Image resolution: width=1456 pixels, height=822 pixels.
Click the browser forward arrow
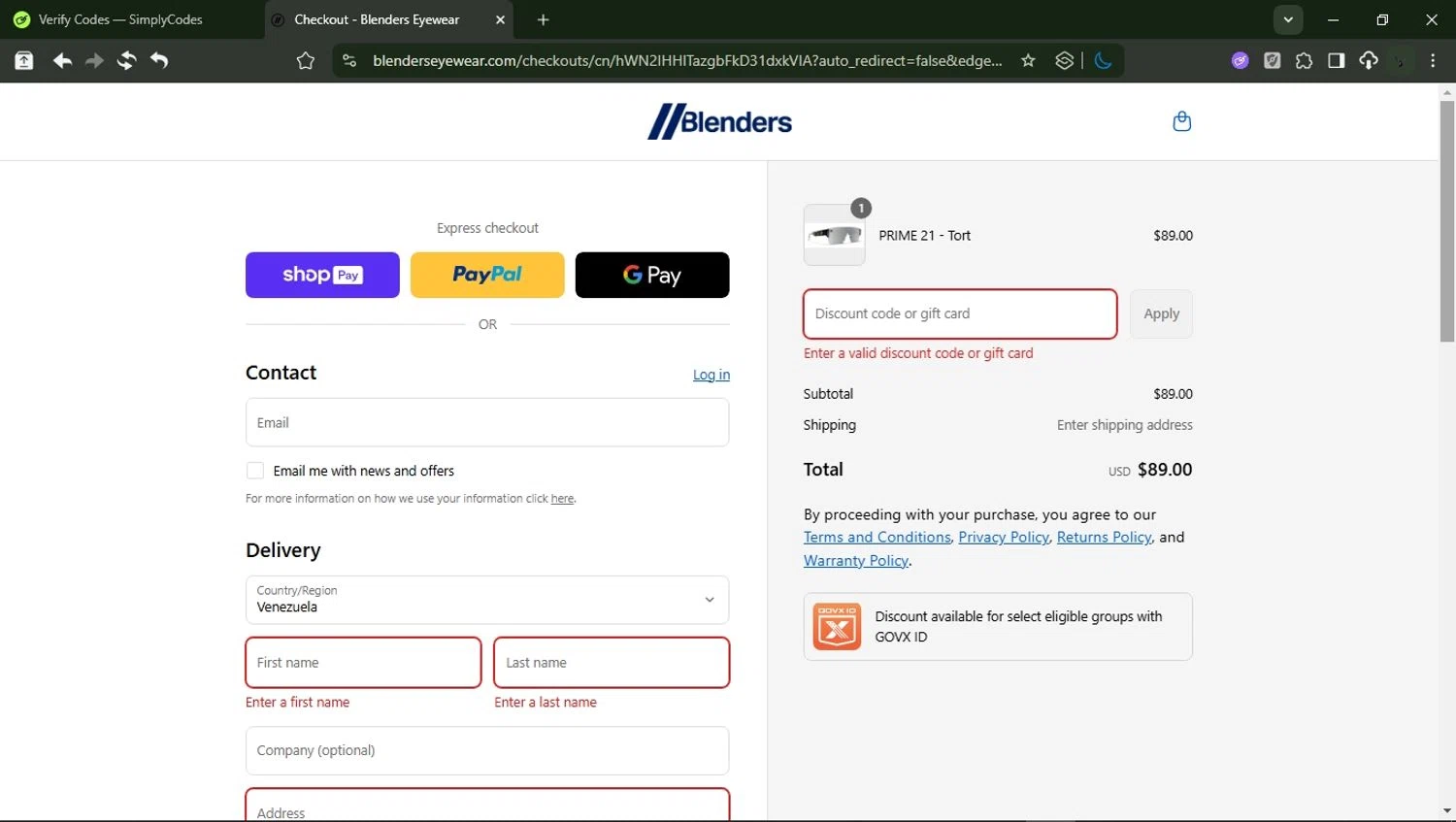pos(94,60)
